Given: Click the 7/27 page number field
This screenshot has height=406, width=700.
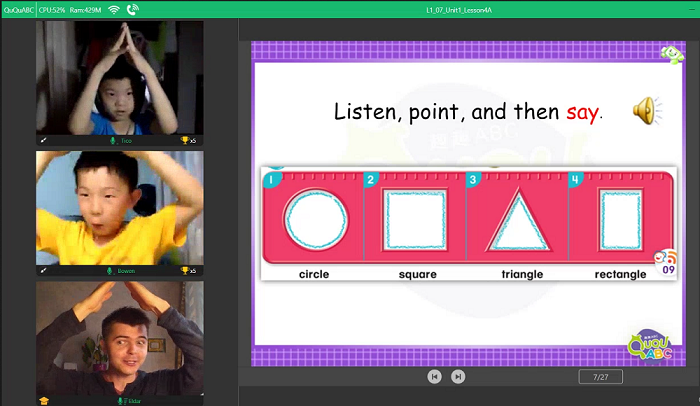Looking at the screenshot, I should pos(600,376).
